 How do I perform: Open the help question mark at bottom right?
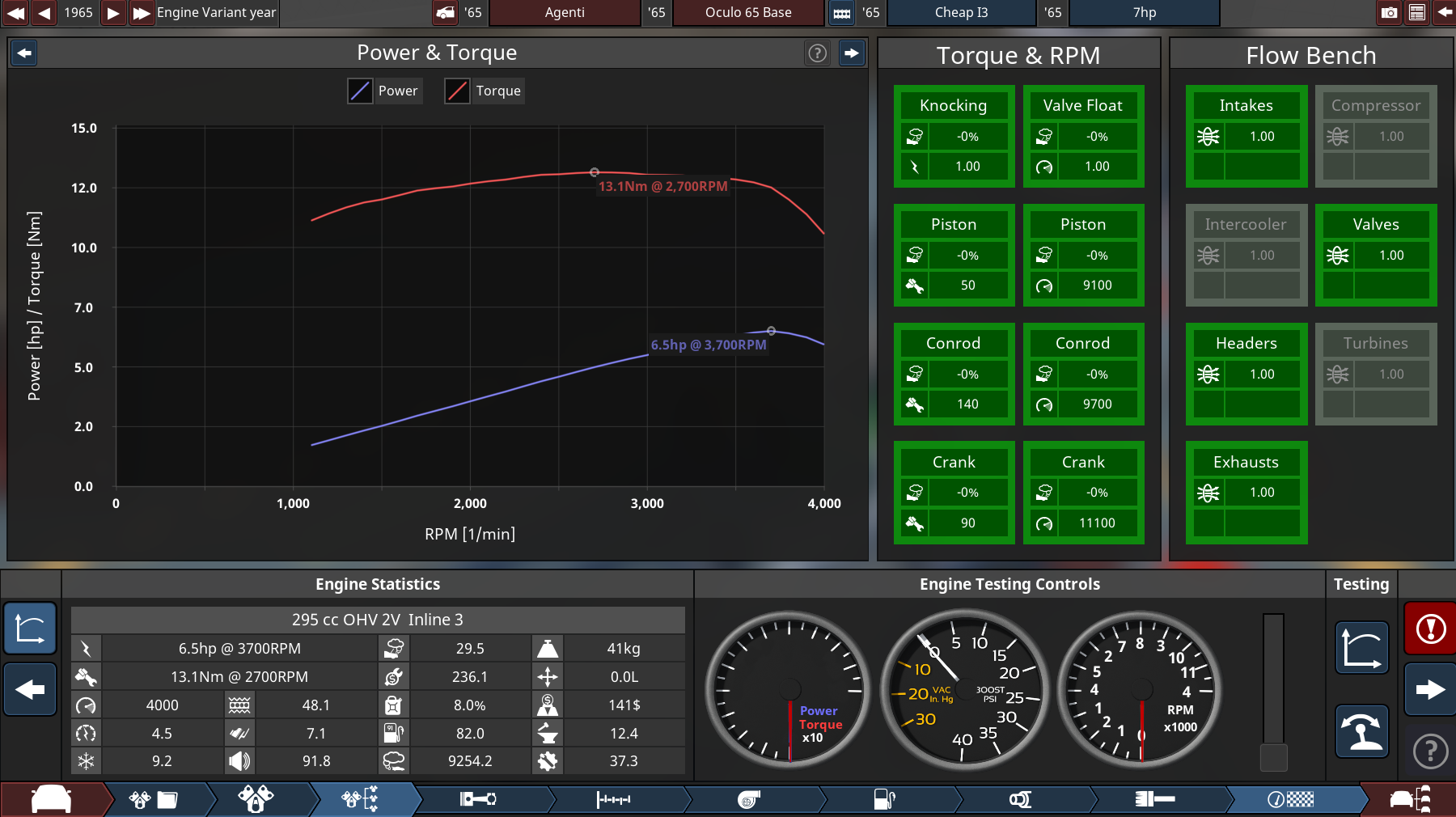tap(1430, 751)
